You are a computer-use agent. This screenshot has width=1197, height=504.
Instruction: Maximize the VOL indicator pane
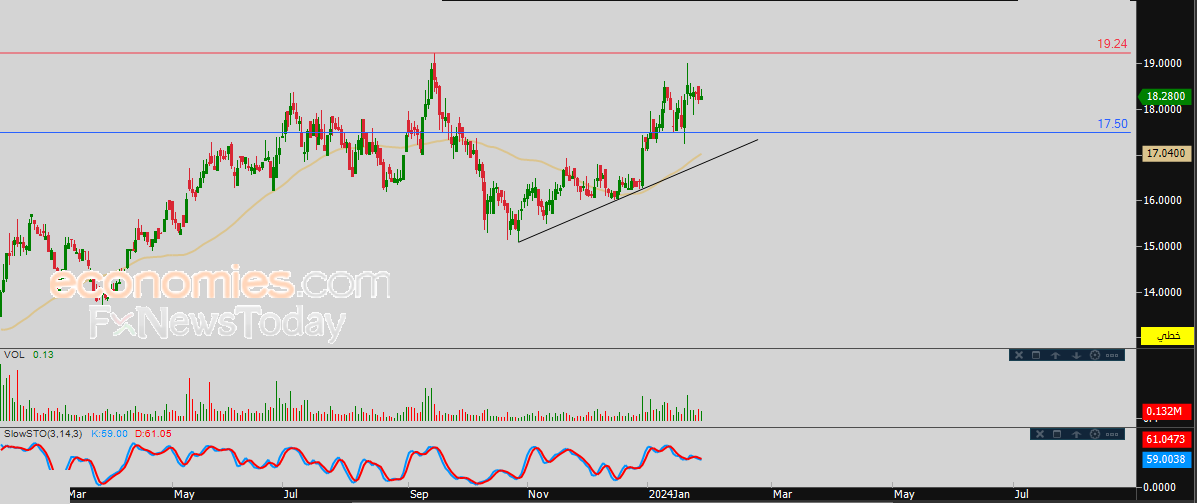[1036, 355]
